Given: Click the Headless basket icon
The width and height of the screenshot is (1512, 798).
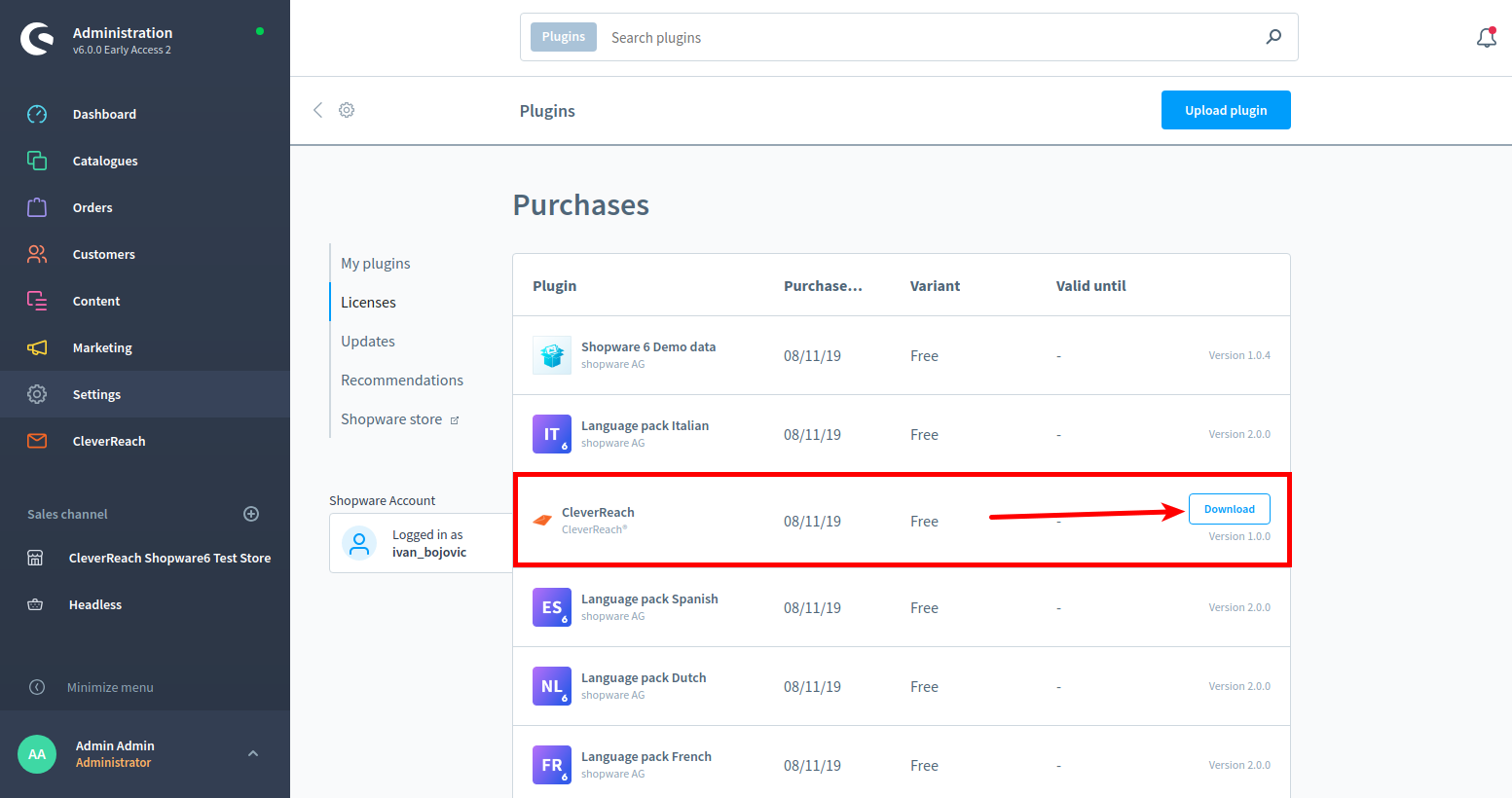Looking at the screenshot, I should (35, 604).
